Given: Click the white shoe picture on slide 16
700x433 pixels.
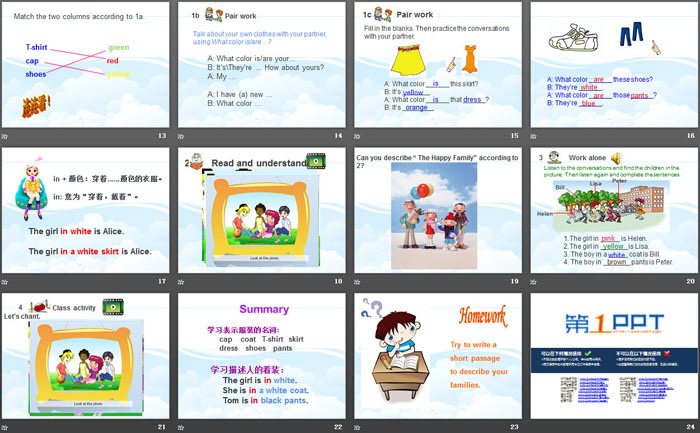Looking at the screenshot, I should coord(573,37).
